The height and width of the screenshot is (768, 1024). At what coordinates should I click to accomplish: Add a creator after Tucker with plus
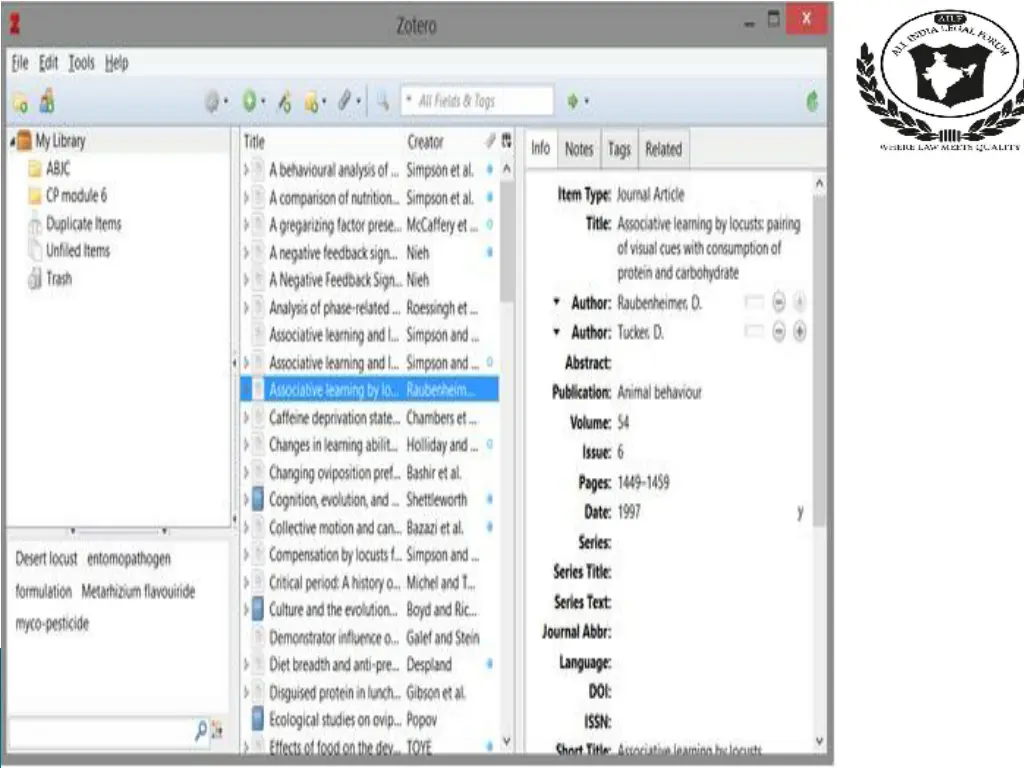(799, 332)
